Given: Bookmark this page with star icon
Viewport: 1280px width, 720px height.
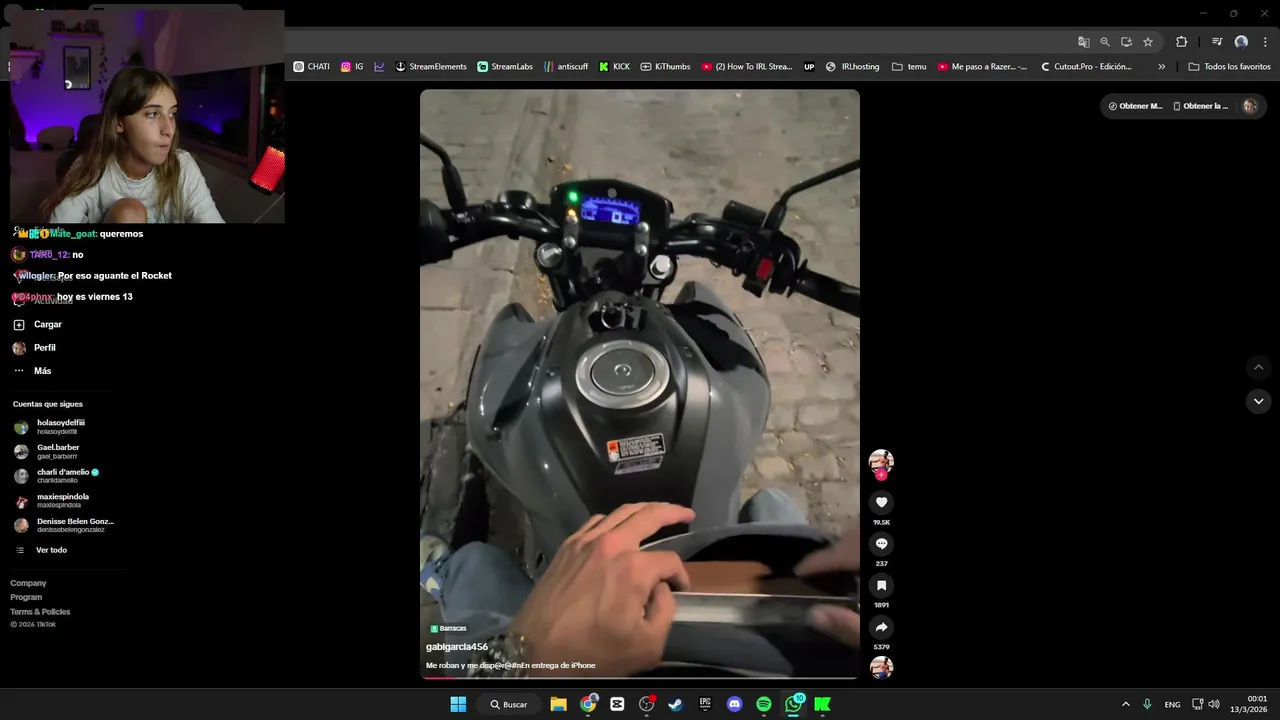Looking at the screenshot, I should coord(1148,42).
